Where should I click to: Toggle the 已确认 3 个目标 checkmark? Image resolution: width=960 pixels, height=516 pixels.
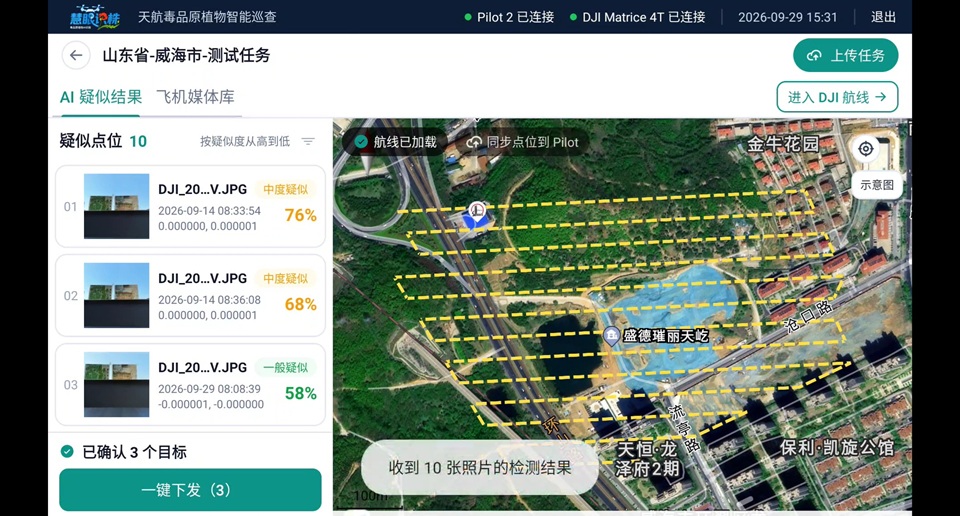pos(67,452)
